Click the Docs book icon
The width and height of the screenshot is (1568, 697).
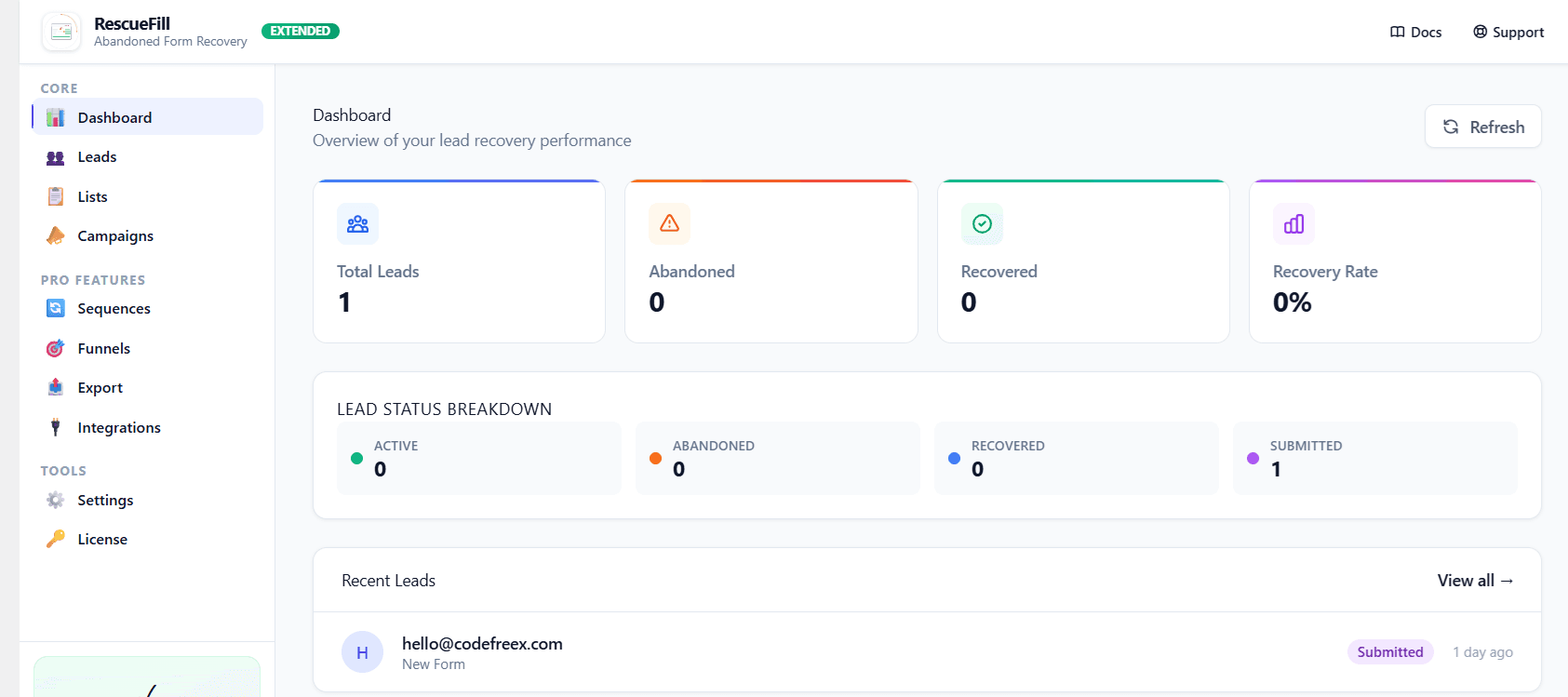pos(1397,32)
